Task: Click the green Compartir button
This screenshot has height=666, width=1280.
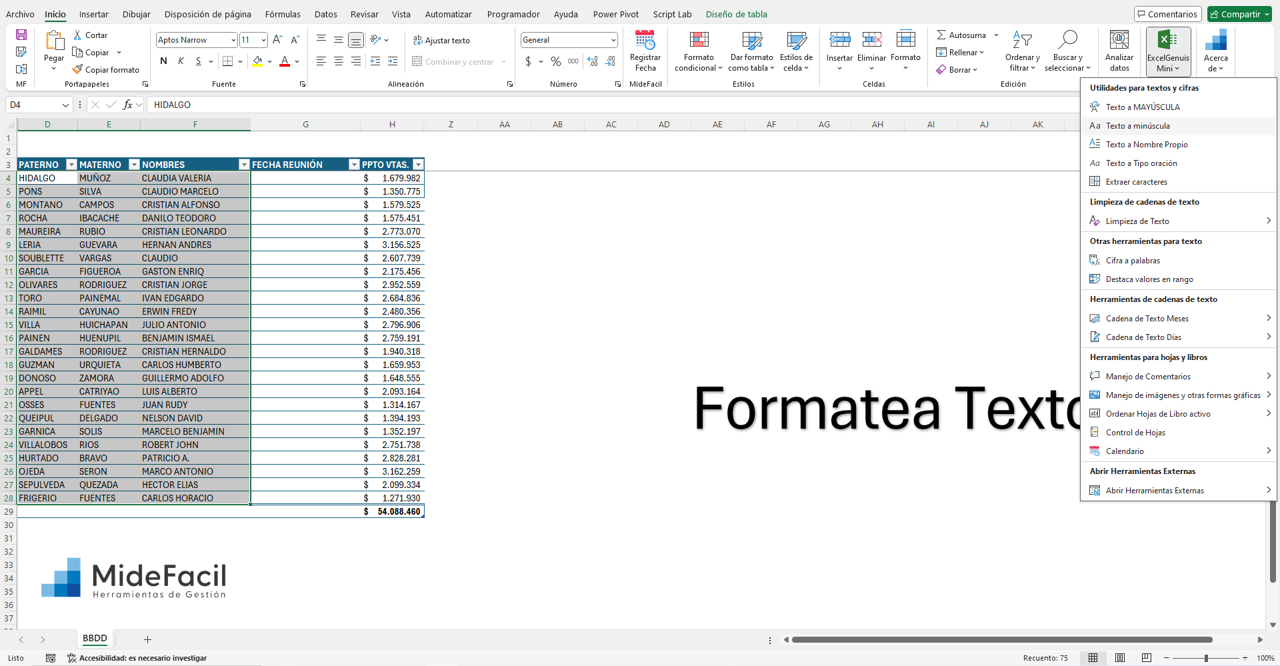Action: (1239, 14)
